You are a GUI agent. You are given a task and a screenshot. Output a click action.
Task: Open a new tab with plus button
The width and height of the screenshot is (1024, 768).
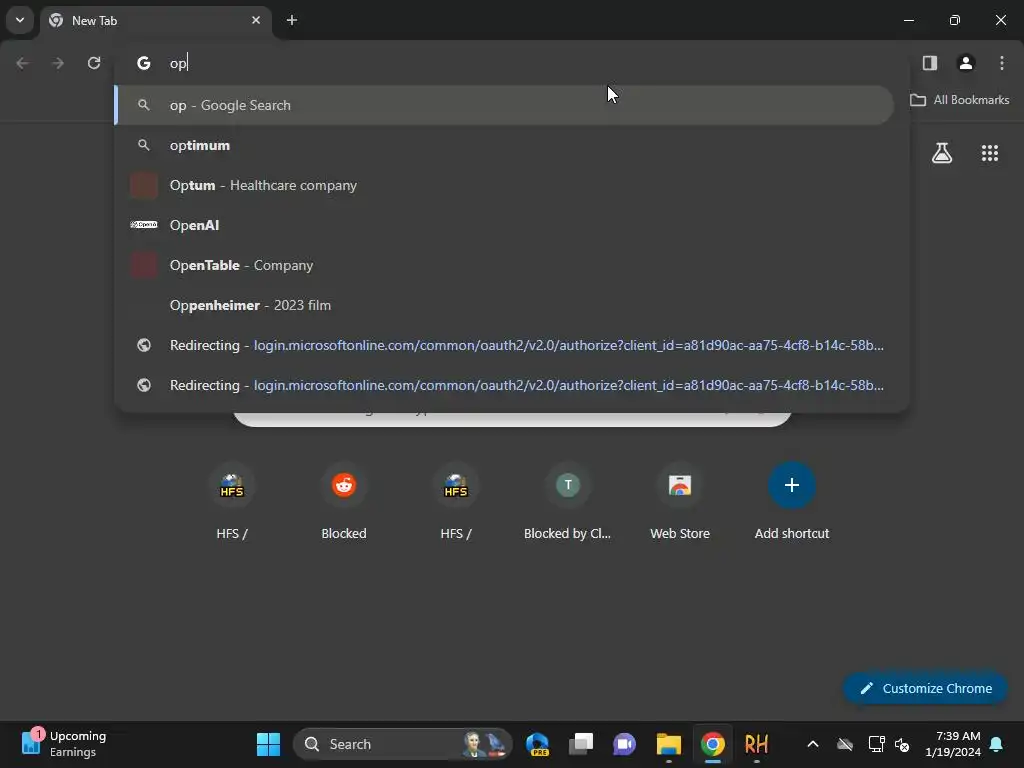point(292,20)
